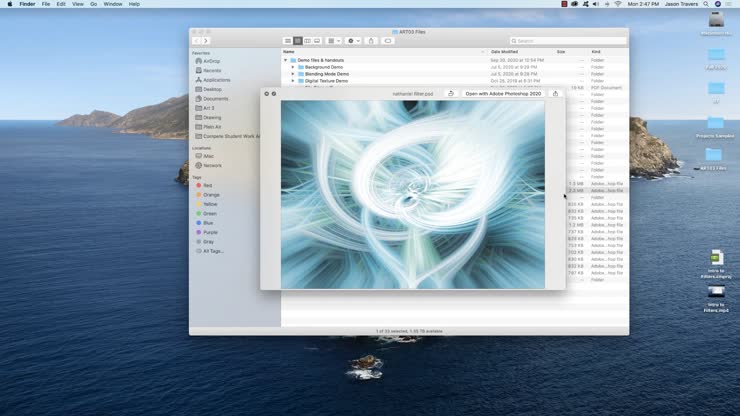
Task: Open Applications in Finder sidebar
Action: (213, 80)
